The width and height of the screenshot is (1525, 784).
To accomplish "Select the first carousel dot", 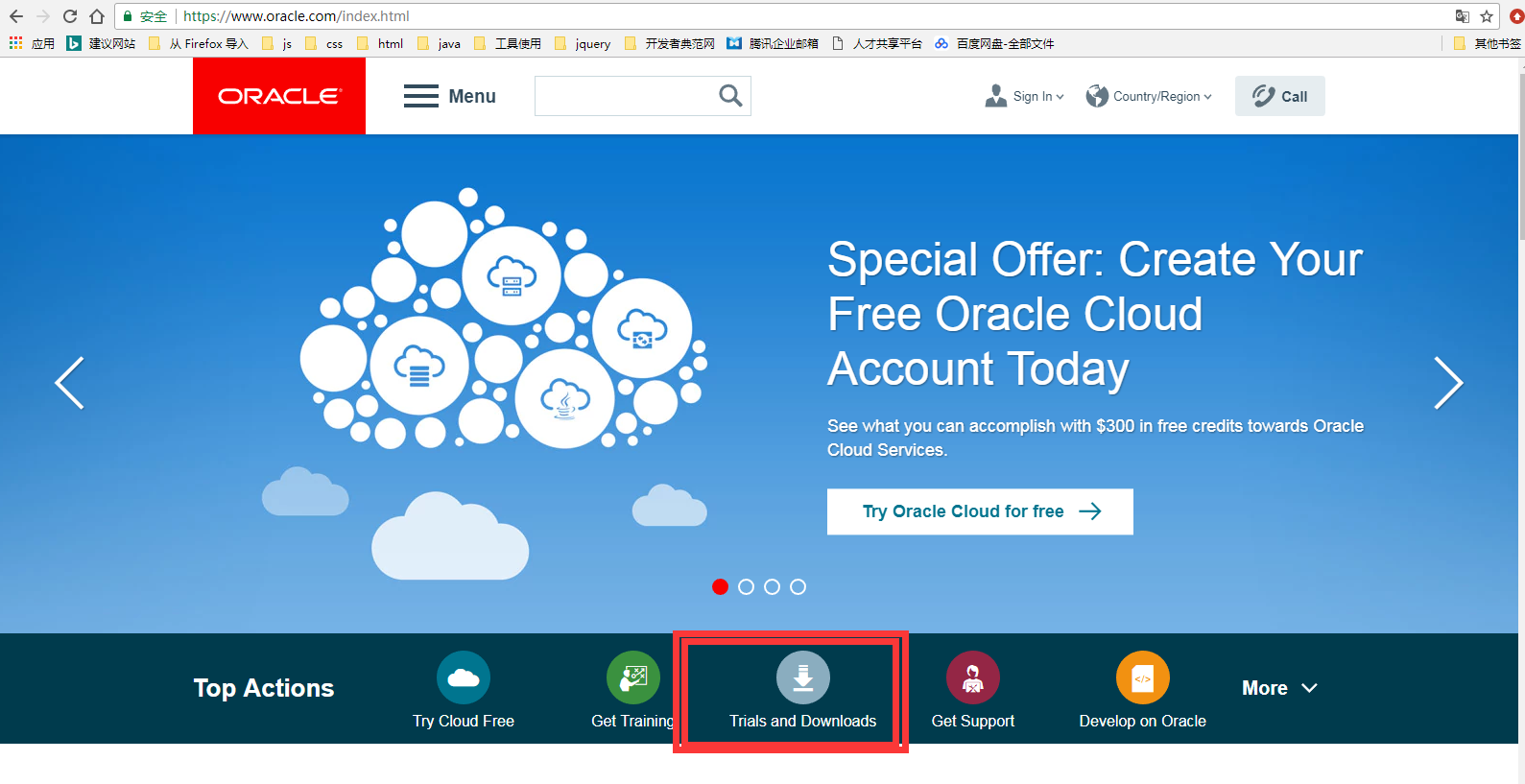I will 720,586.
